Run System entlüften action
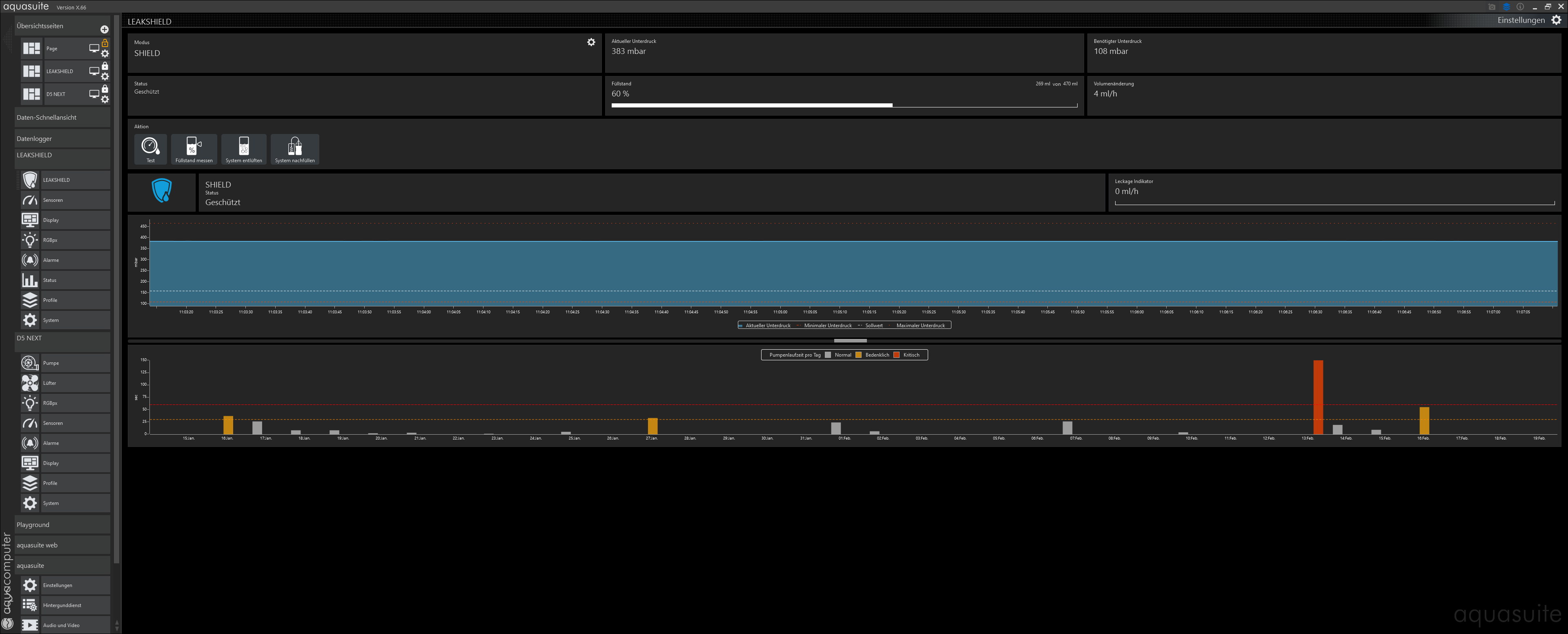 coord(243,149)
